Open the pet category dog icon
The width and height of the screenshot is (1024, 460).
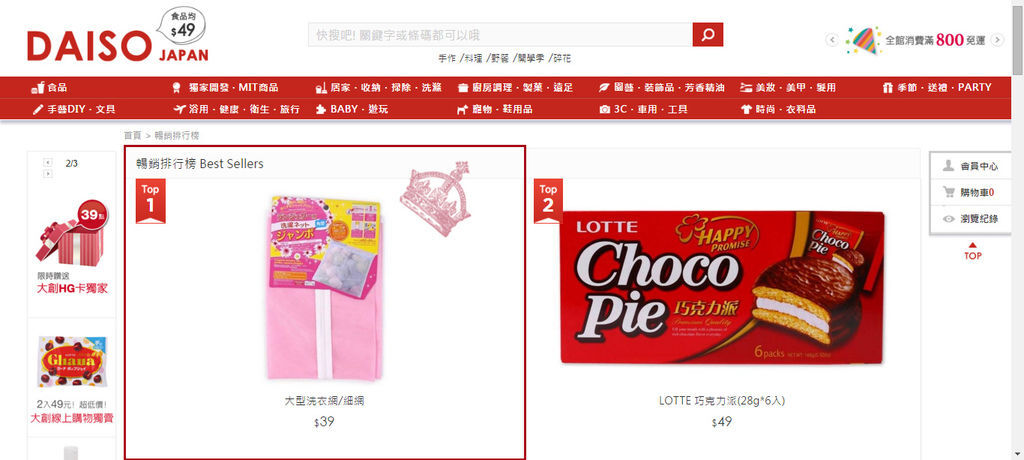tap(462, 109)
